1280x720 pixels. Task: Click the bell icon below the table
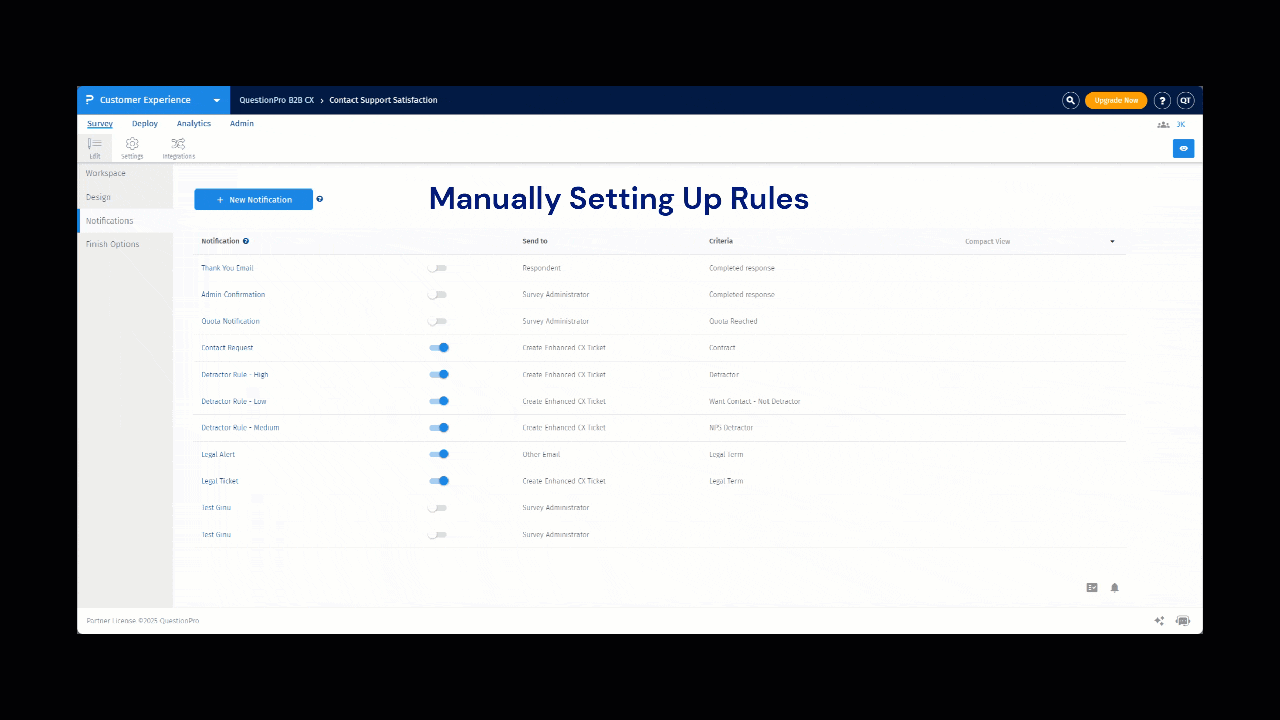(1115, 588)
